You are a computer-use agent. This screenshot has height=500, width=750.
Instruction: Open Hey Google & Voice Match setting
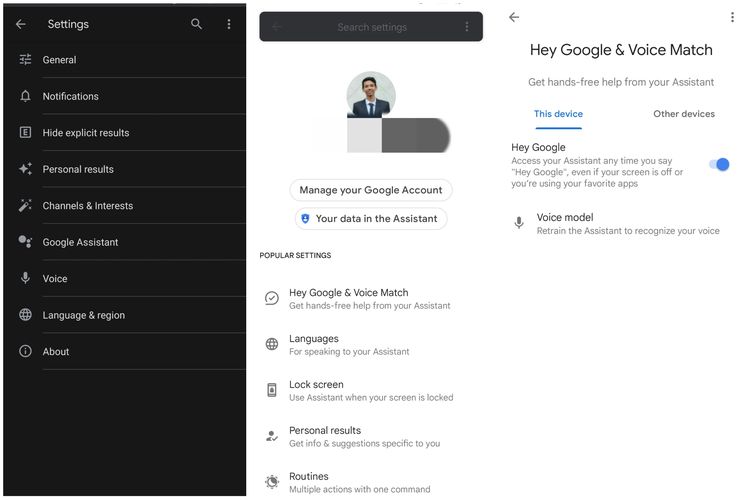coord(371,298)
